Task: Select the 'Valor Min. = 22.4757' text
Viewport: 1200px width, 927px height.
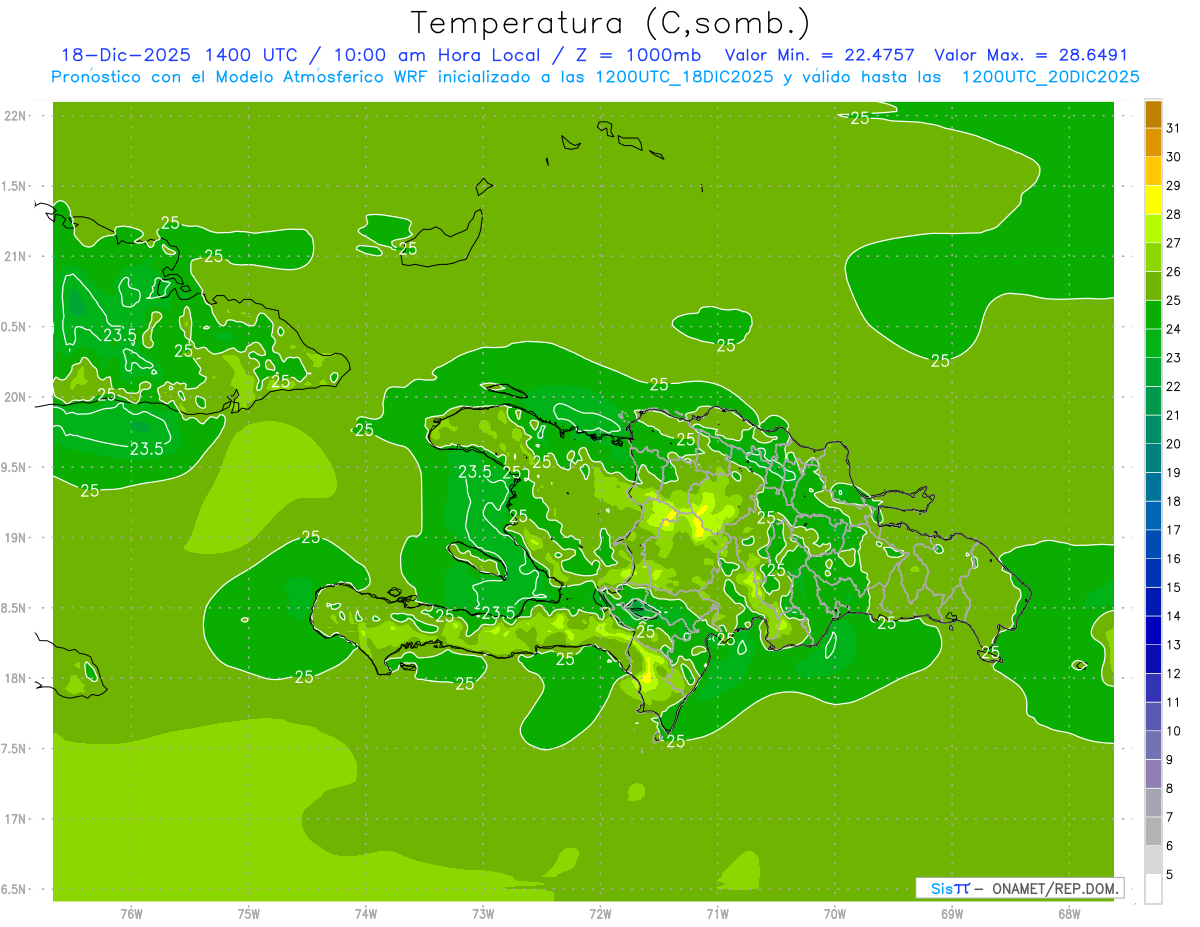Action: tap(819, 55)
